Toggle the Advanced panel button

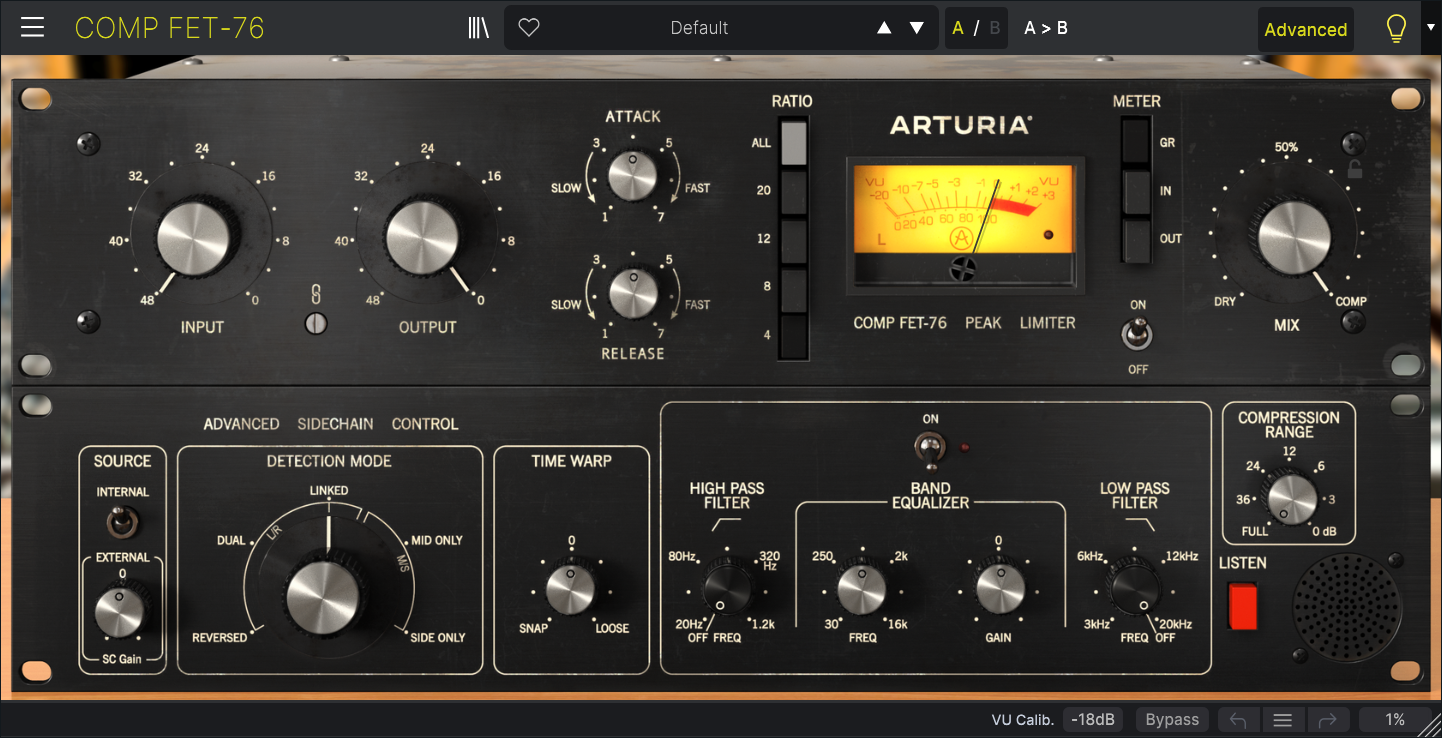point(1305,29)
